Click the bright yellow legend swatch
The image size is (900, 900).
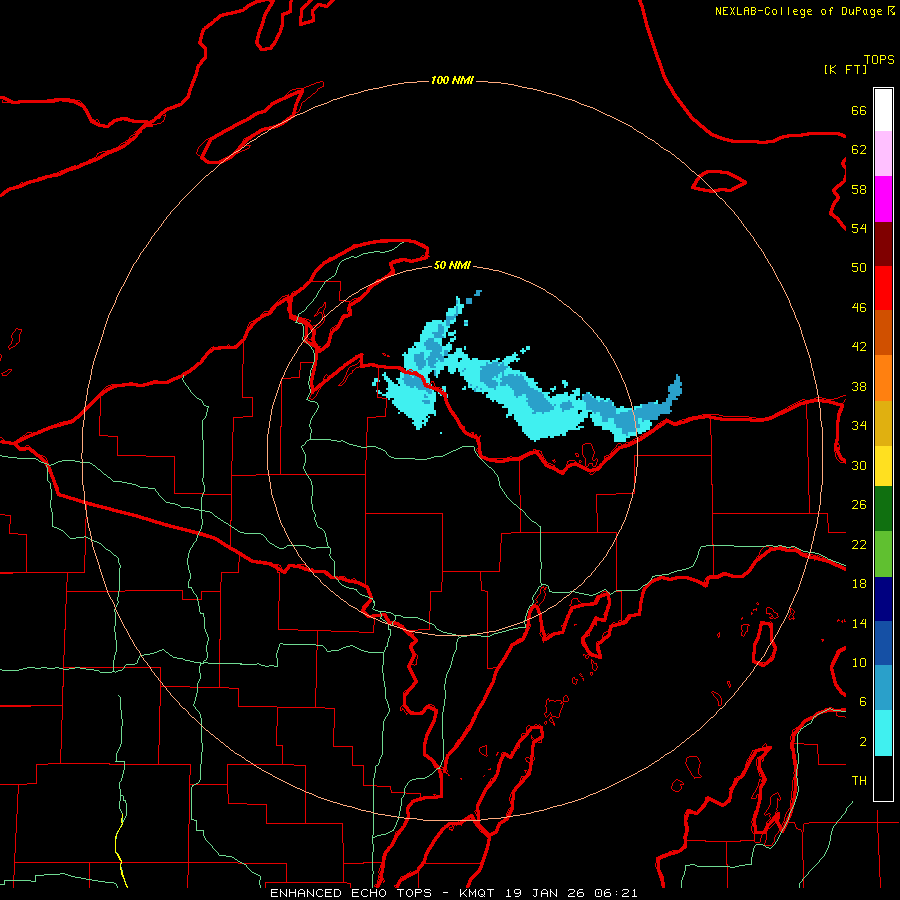[883, 466]
